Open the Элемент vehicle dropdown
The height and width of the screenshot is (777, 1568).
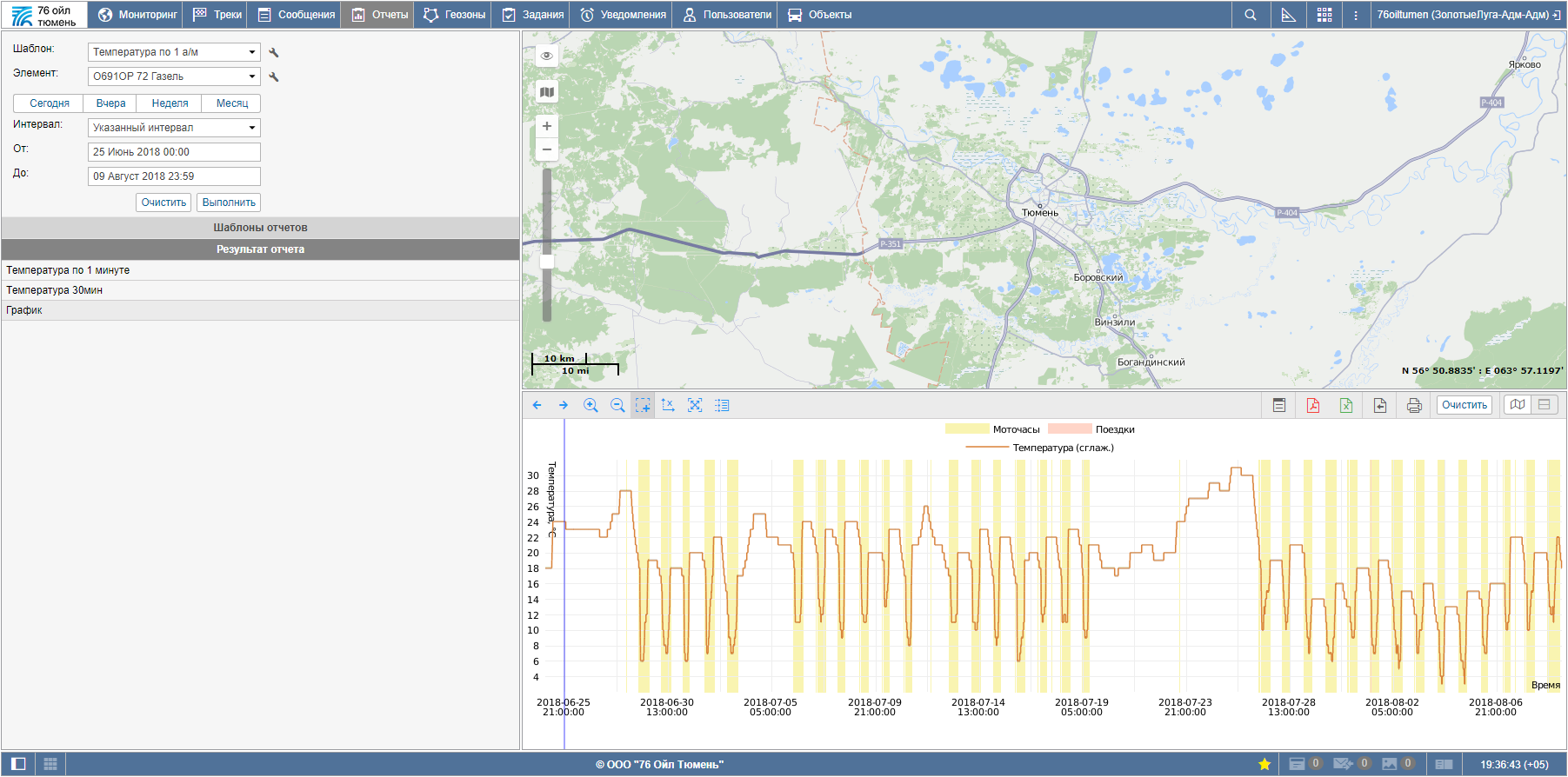pyautogui.click(x=174, y=76)
